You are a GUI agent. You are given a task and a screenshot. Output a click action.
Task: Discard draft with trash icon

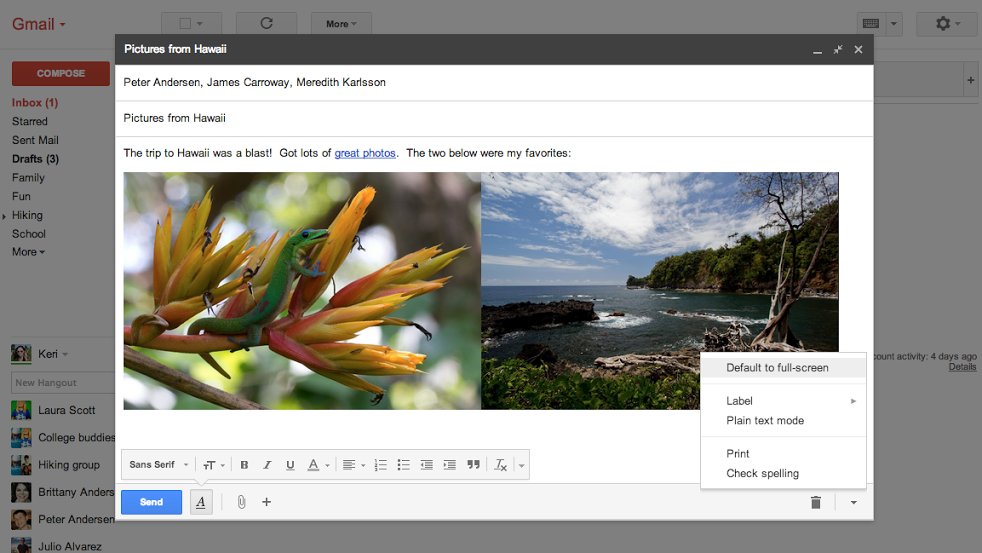tap(815, 502)
